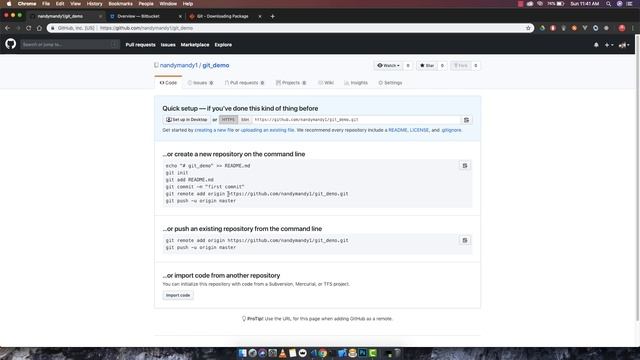Close the Git - Downloading Package tab
640x360 pixels.
[260, 16]
